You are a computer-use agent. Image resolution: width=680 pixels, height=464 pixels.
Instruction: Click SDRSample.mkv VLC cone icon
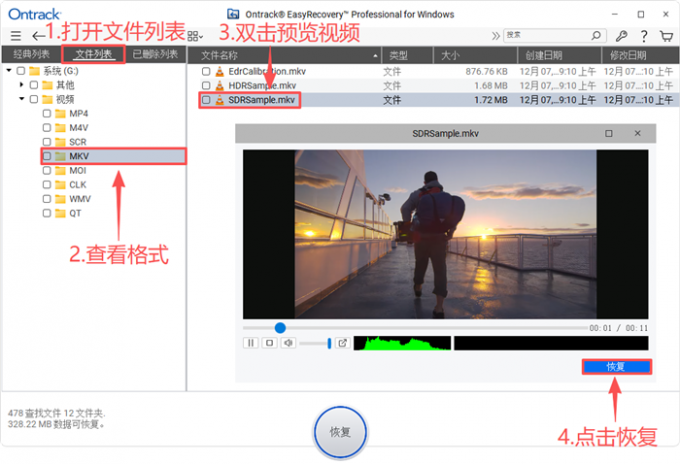click(220, 100)
